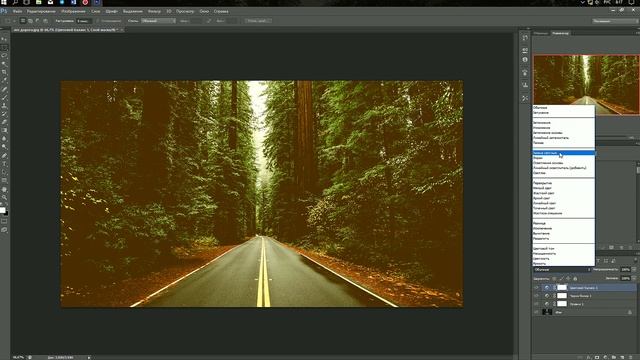
Task: Select the History Brush tool
Action: [x=4, y=114]
